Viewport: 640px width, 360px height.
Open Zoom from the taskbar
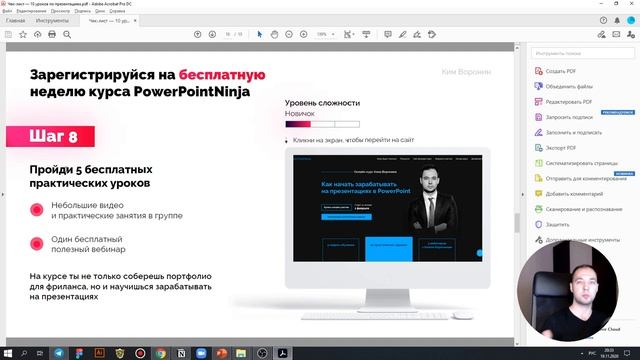point(201,353)
